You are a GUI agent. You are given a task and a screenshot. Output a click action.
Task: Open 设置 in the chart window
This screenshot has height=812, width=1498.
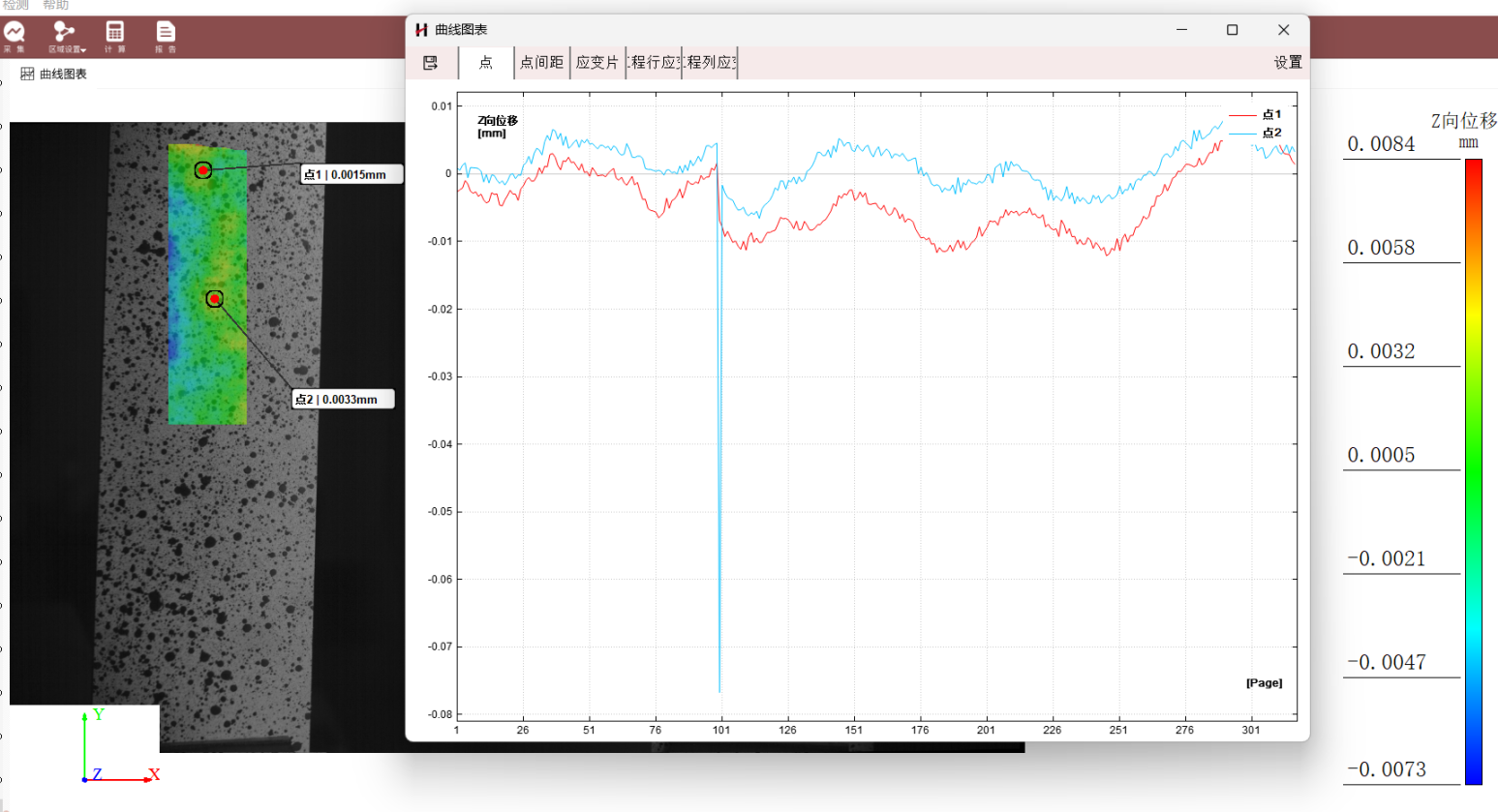coord(1287,63)
